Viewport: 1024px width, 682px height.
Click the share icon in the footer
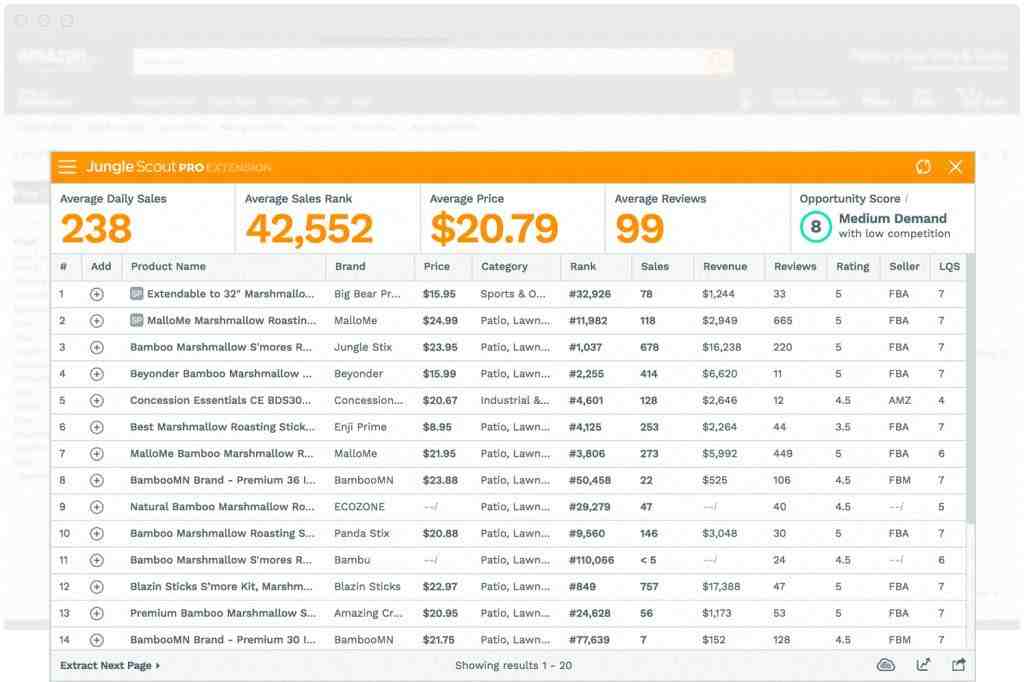pos(958,665)
